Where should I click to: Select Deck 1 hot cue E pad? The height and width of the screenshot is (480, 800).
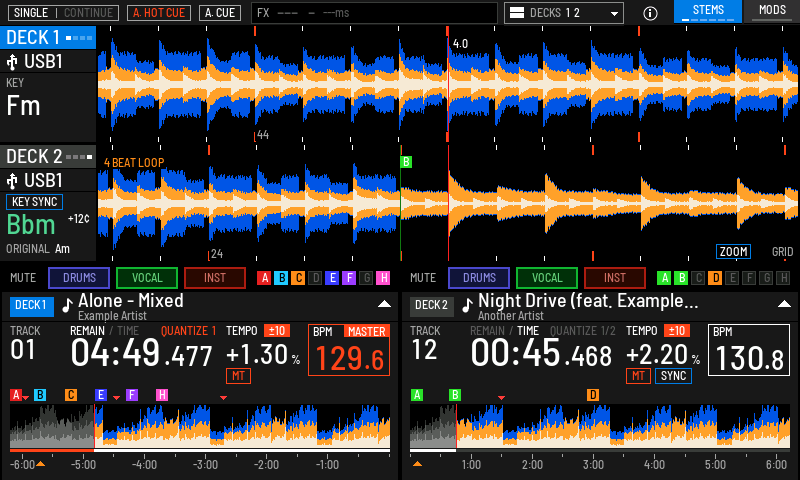[332, 278]
